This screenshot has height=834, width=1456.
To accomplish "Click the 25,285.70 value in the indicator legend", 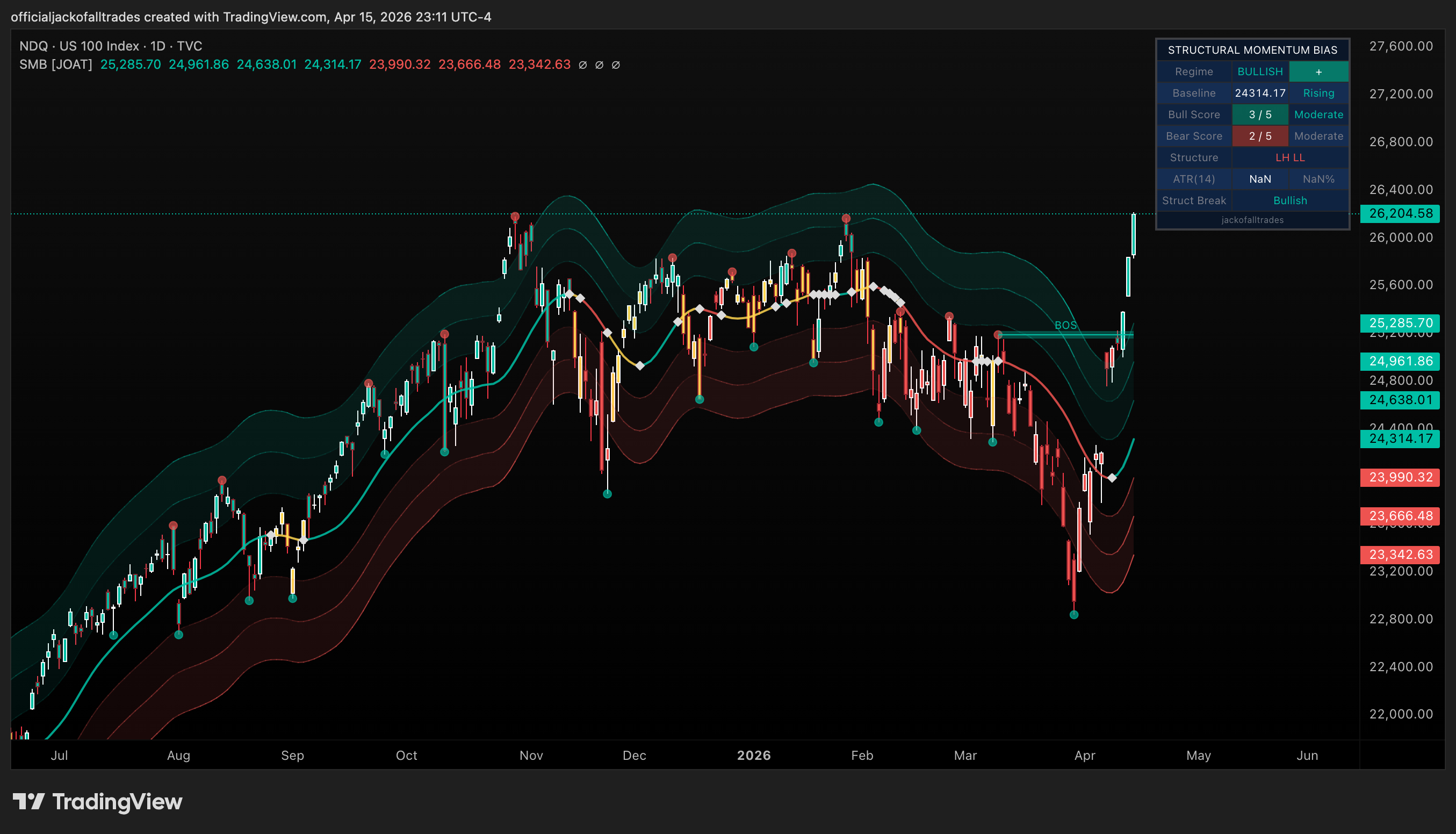I will [x=131, y=64].
